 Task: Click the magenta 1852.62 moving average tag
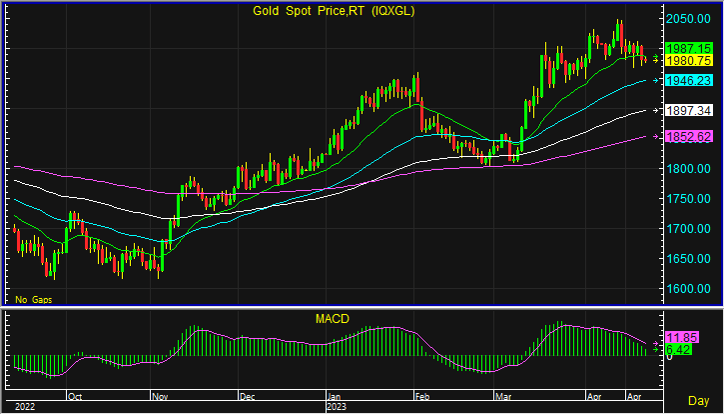point(687,137)
